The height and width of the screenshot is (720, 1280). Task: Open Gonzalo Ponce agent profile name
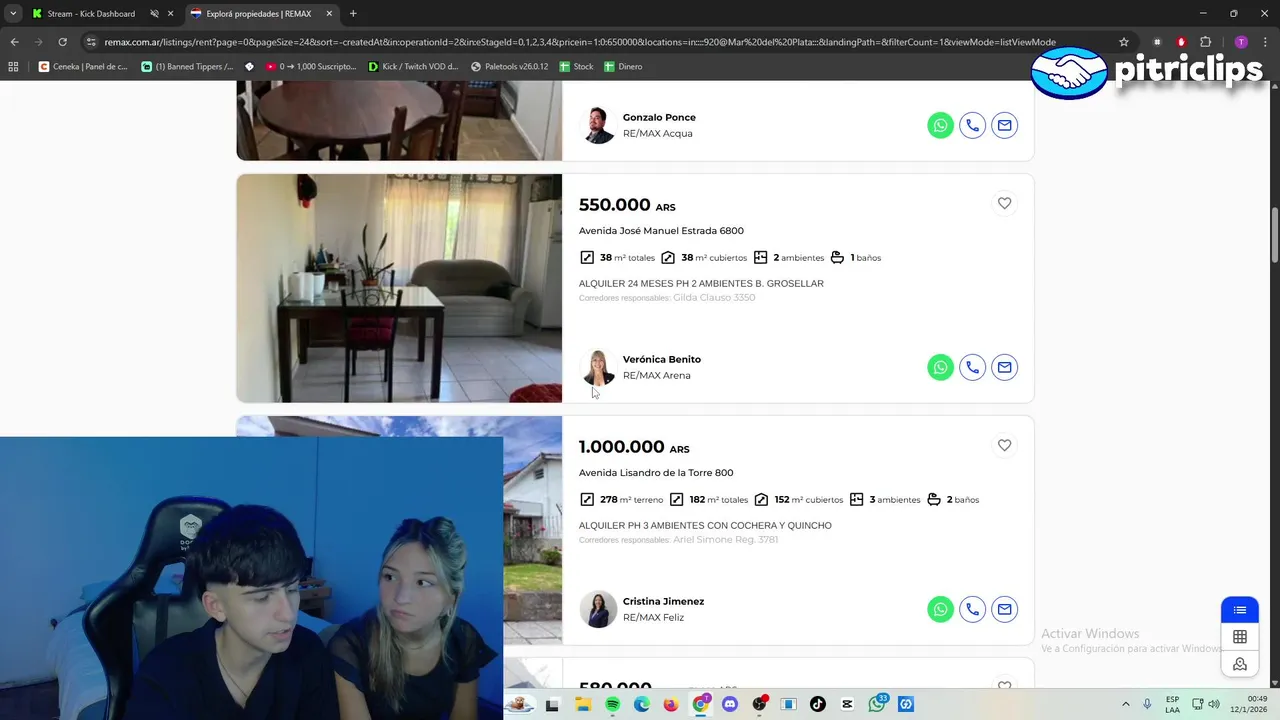click(659, 117)
